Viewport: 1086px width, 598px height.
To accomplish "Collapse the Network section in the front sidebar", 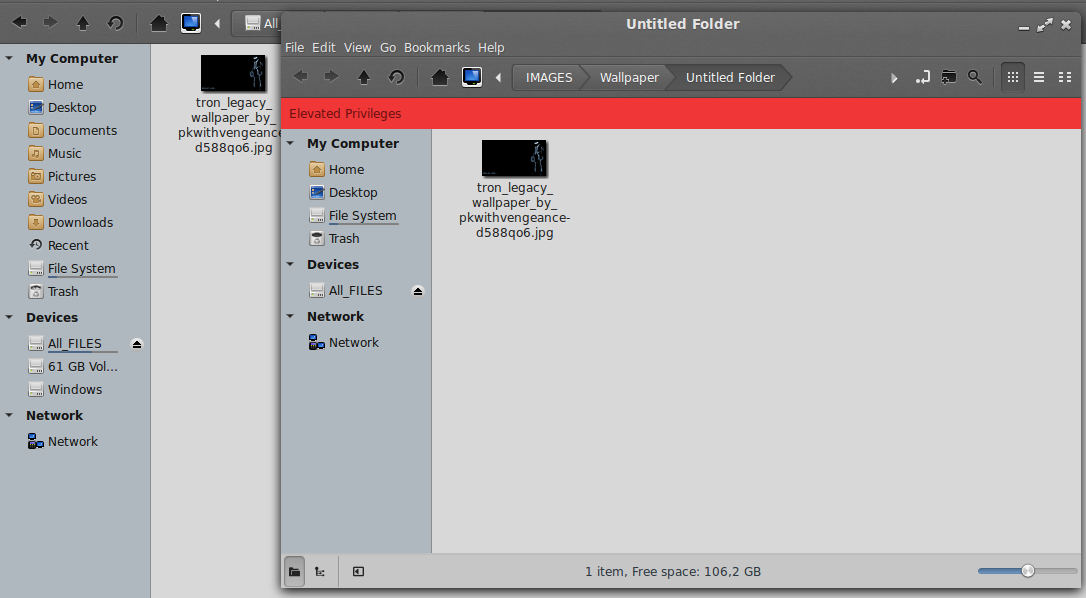I will pyautogui.click(x=290, y=317).
